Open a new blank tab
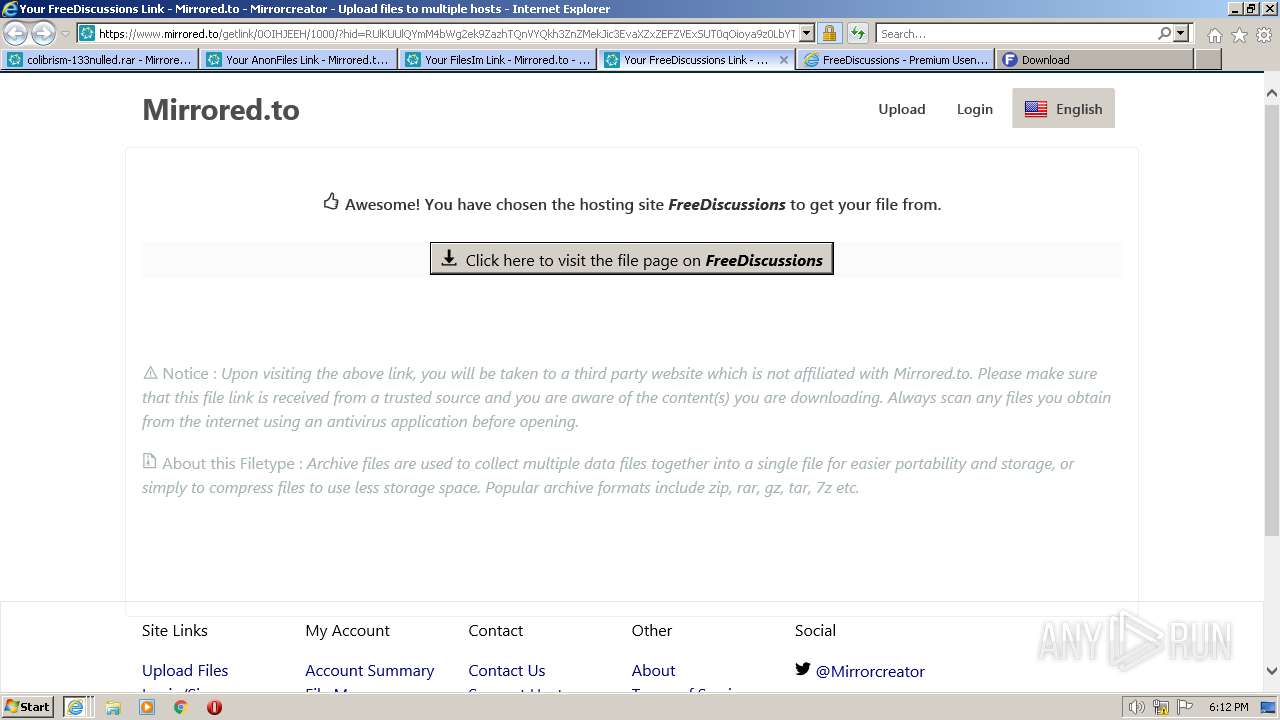1280x720 pixels. tap(1208, 60)
